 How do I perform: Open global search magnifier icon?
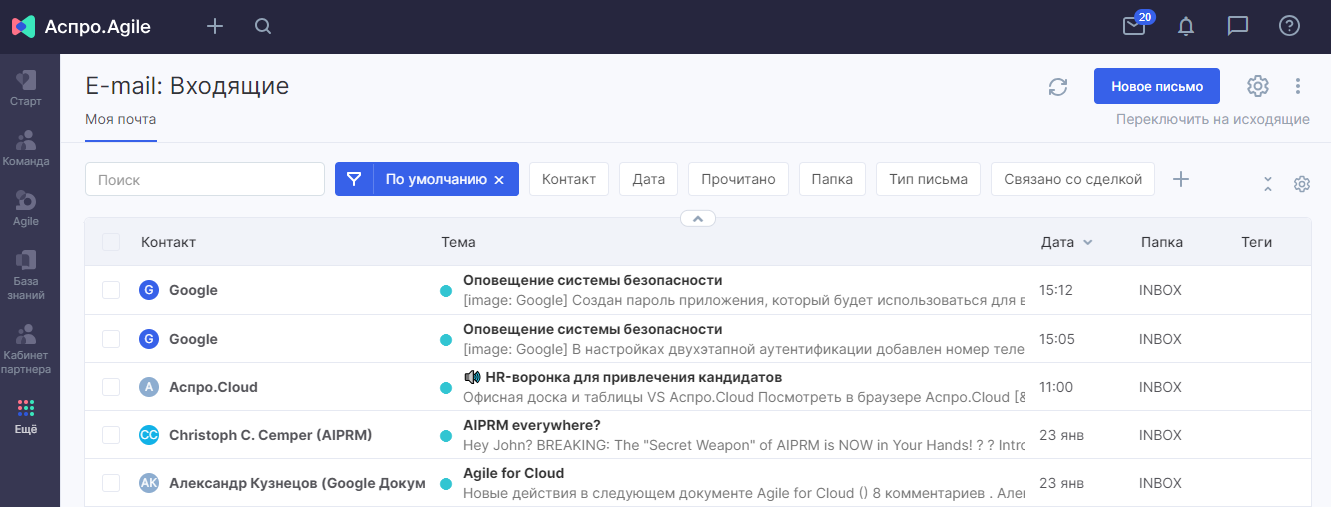click(263, 26)
